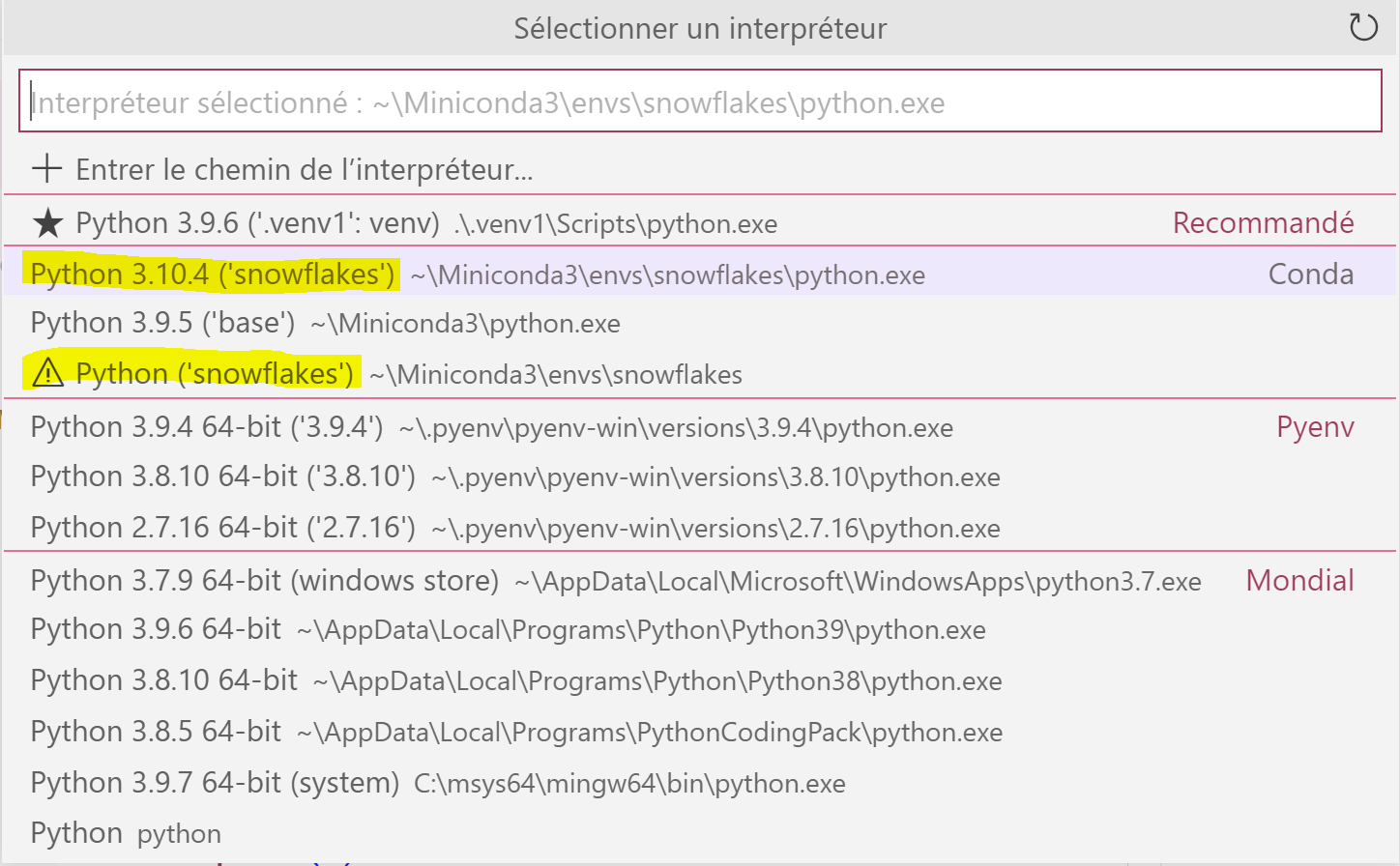Choose Python 3.9.4 64-bit pyenv interpreter
Viewport: 1400px width, 866px height.
[700, 427]
